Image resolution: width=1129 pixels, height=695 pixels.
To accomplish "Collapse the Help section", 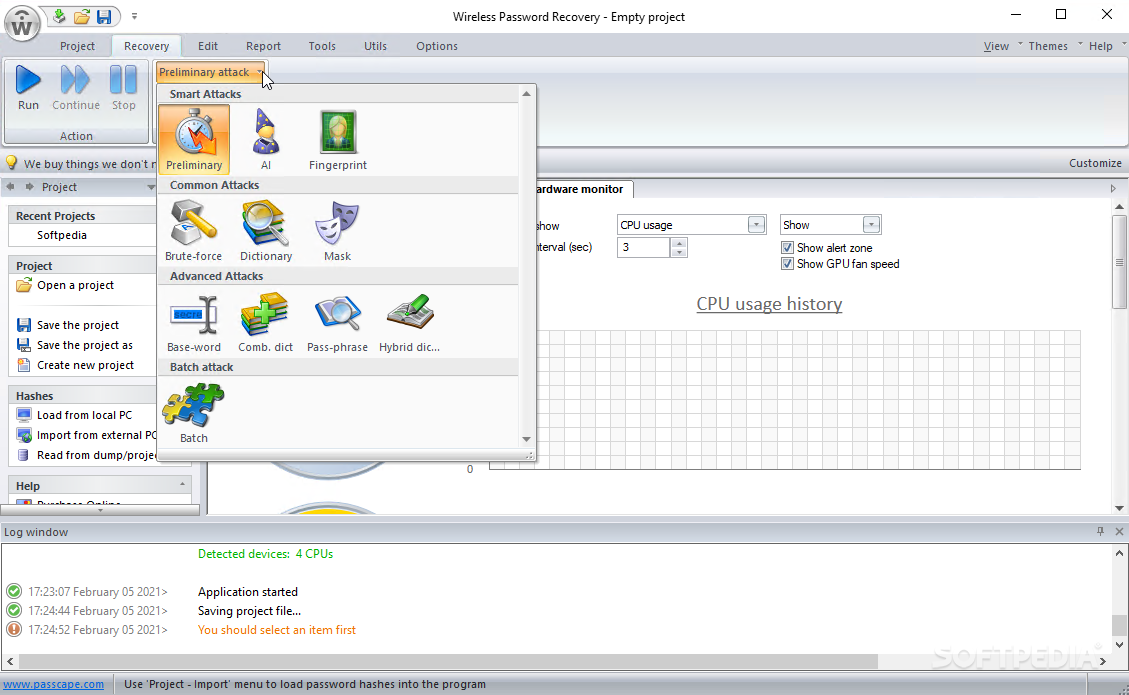I will coord(182,484).
